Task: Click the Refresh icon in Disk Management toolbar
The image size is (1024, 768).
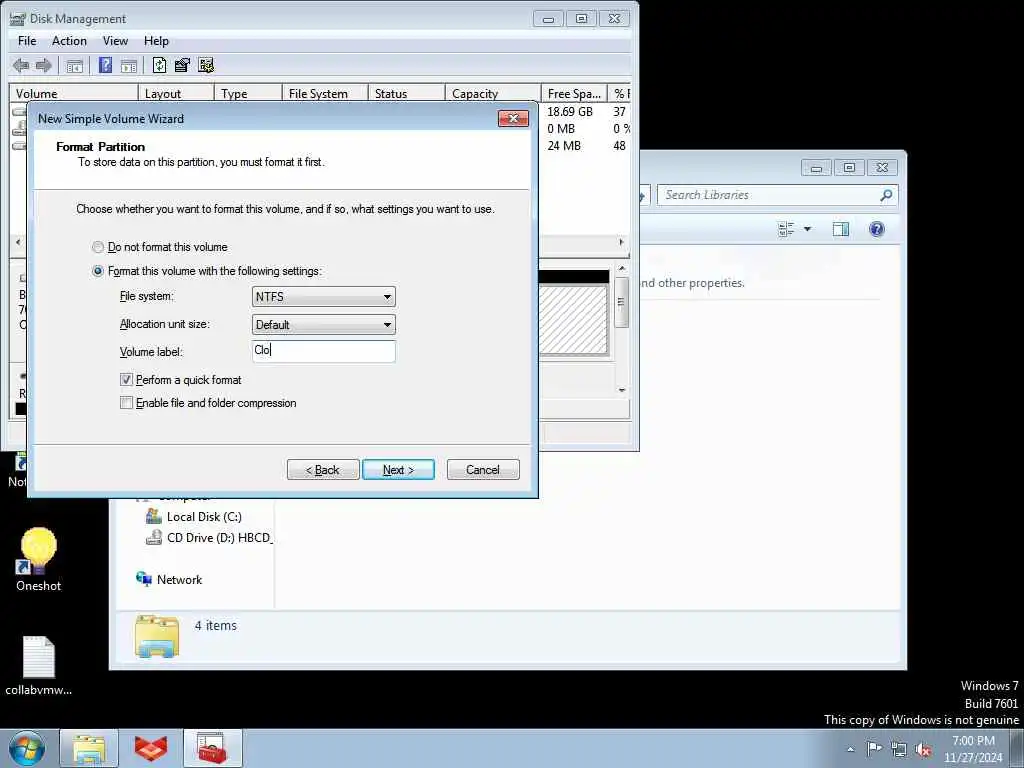Action: (159, 65)
